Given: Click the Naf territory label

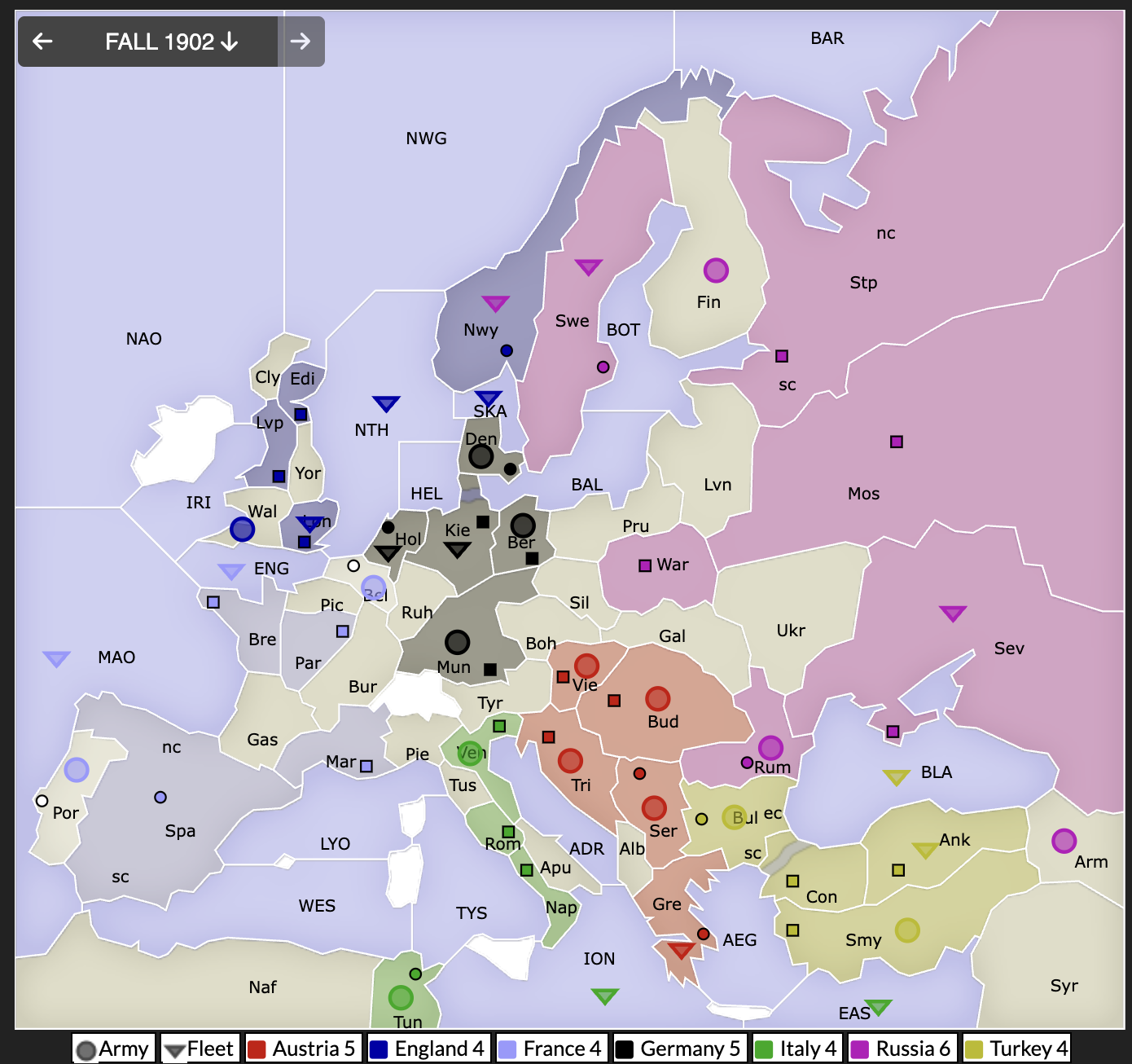Looking at the screenshot, I should click(263, 987).
